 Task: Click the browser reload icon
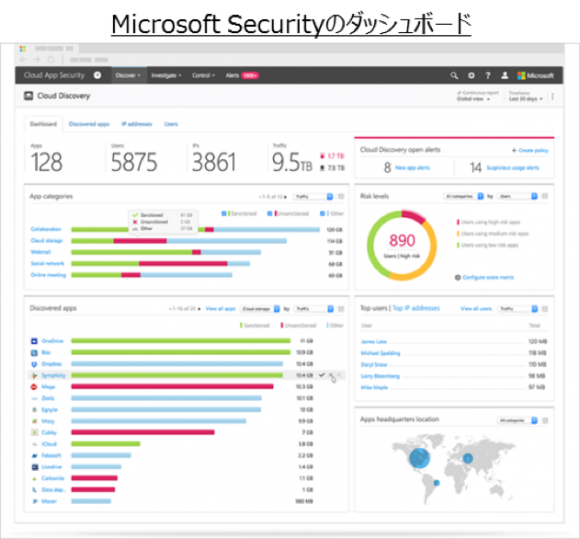pos(51,59)
